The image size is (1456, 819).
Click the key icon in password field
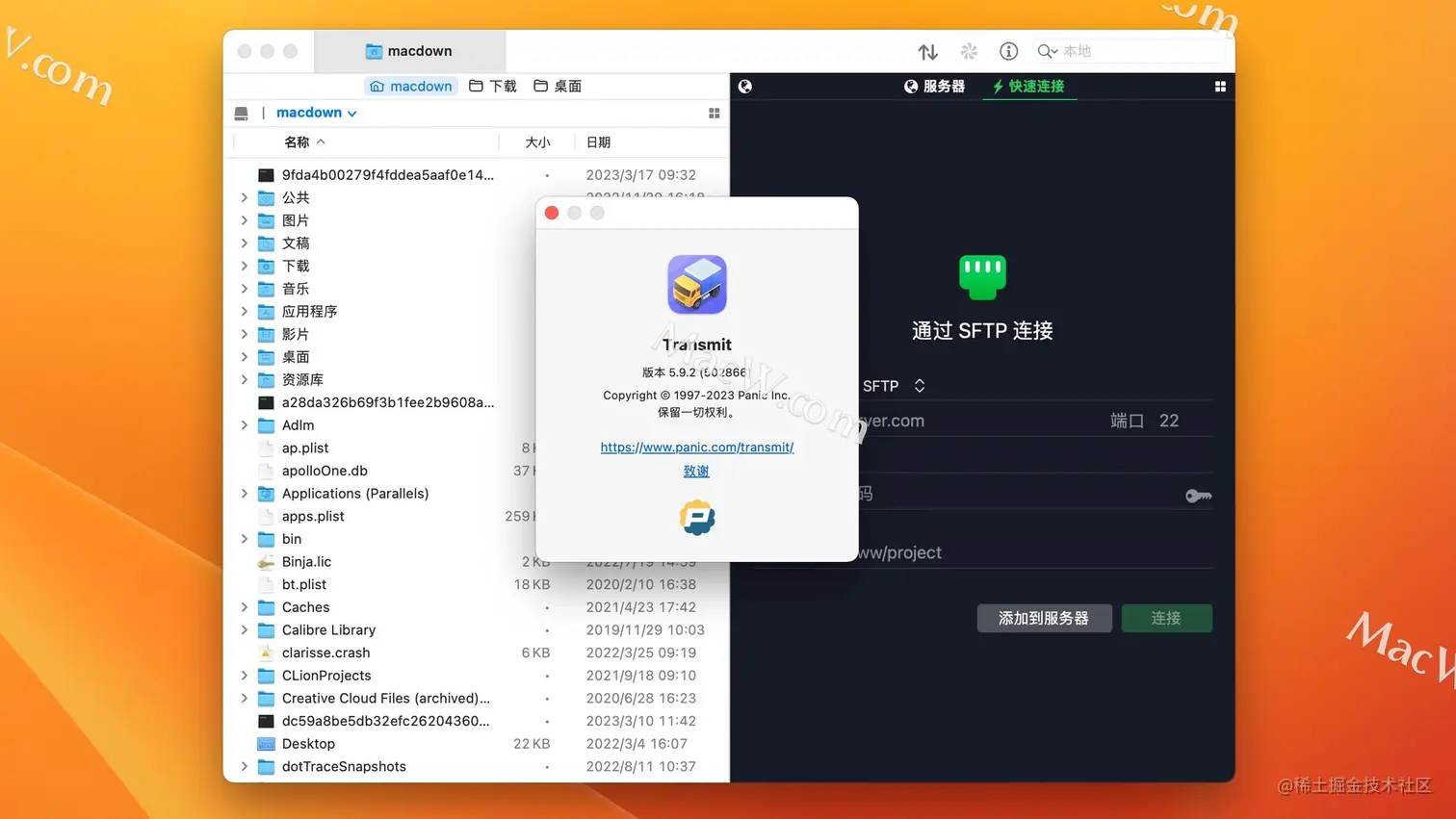click(x=1198, y=496)
